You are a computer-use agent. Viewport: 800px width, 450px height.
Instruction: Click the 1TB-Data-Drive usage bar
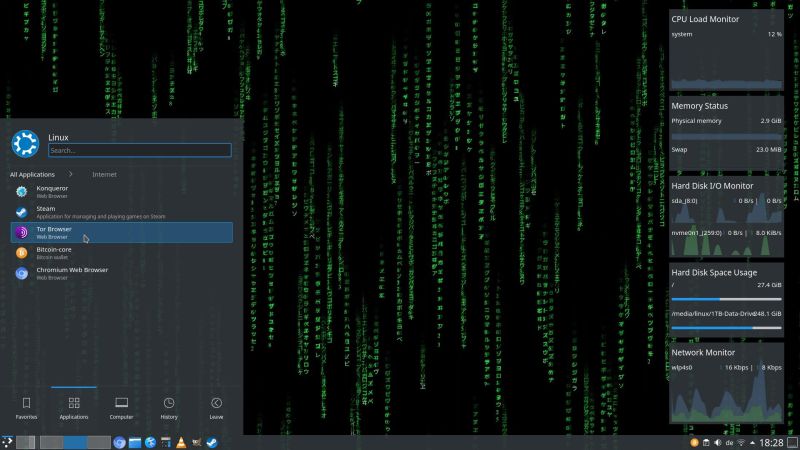pos(727,328)
